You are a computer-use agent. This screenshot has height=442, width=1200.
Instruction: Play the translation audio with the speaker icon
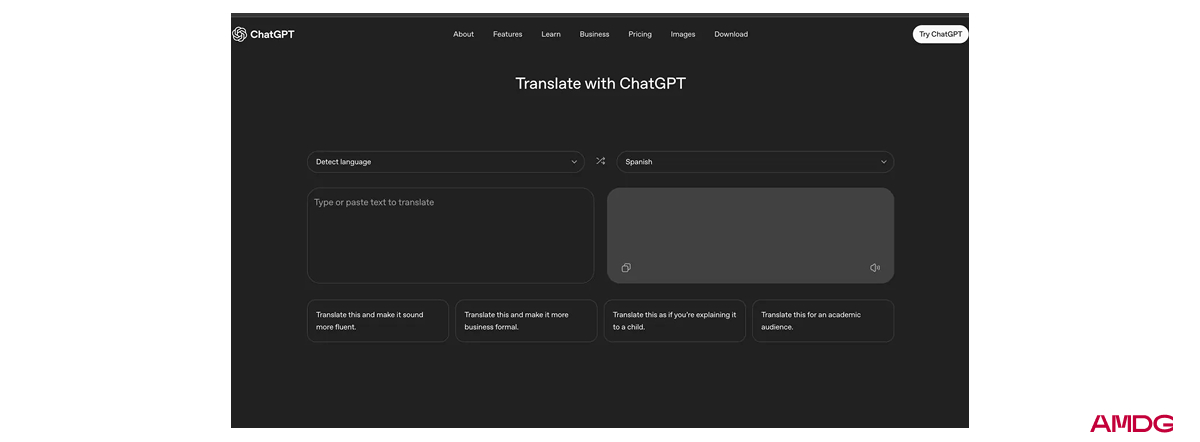click(875, 268)
